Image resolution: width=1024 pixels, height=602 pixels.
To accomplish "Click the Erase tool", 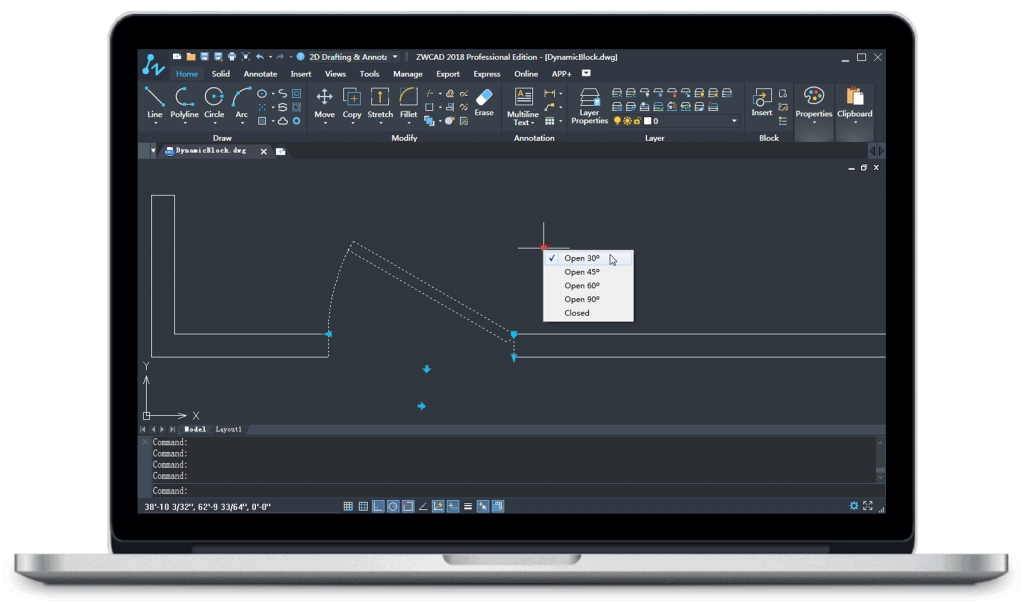I will [x=484, y=102].
